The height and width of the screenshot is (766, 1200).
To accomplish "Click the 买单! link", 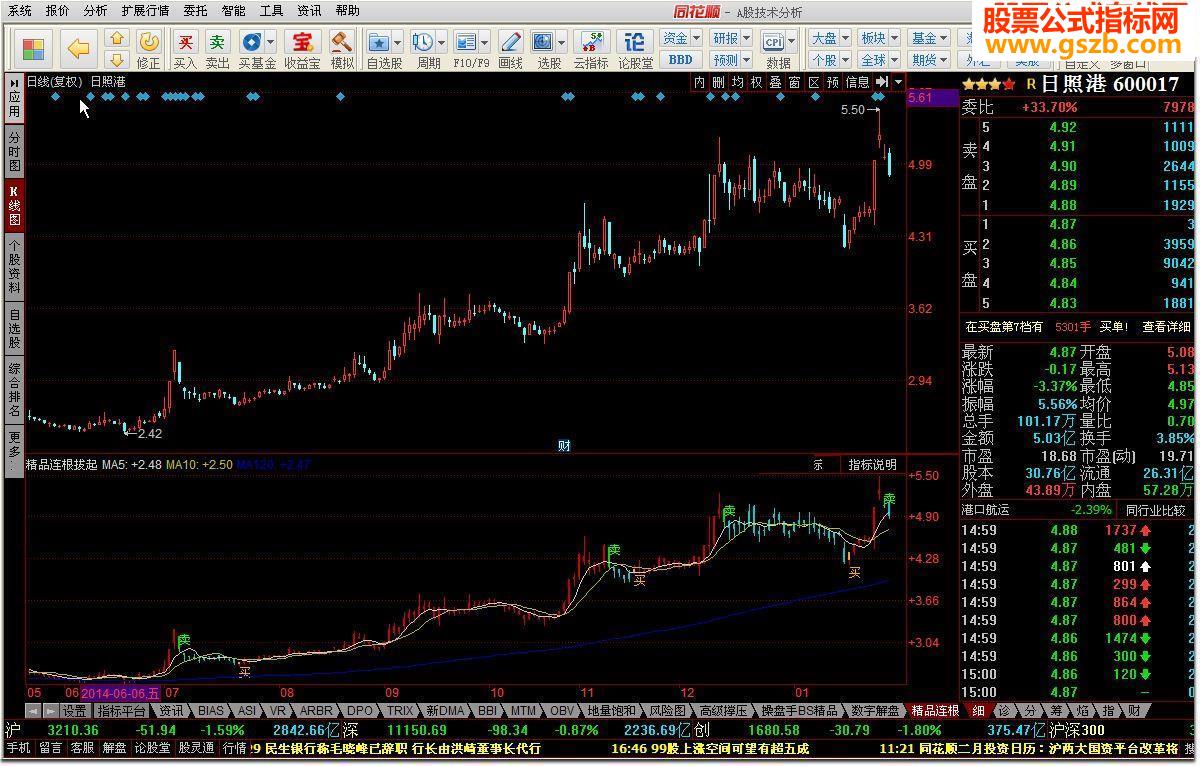I will pyautogui.click(x=1113, y=327).
